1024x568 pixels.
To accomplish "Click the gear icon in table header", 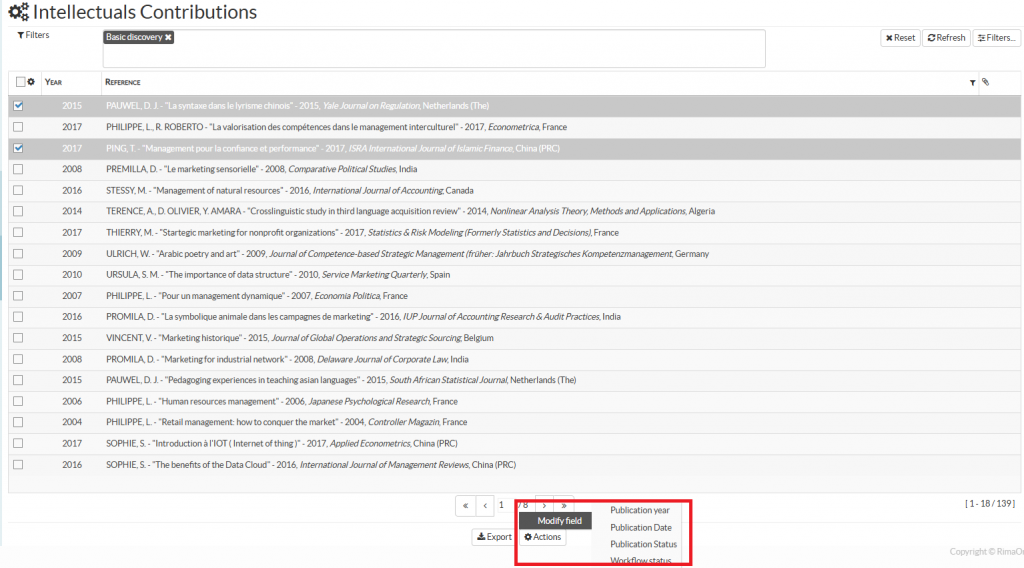I will coord(31,82).
